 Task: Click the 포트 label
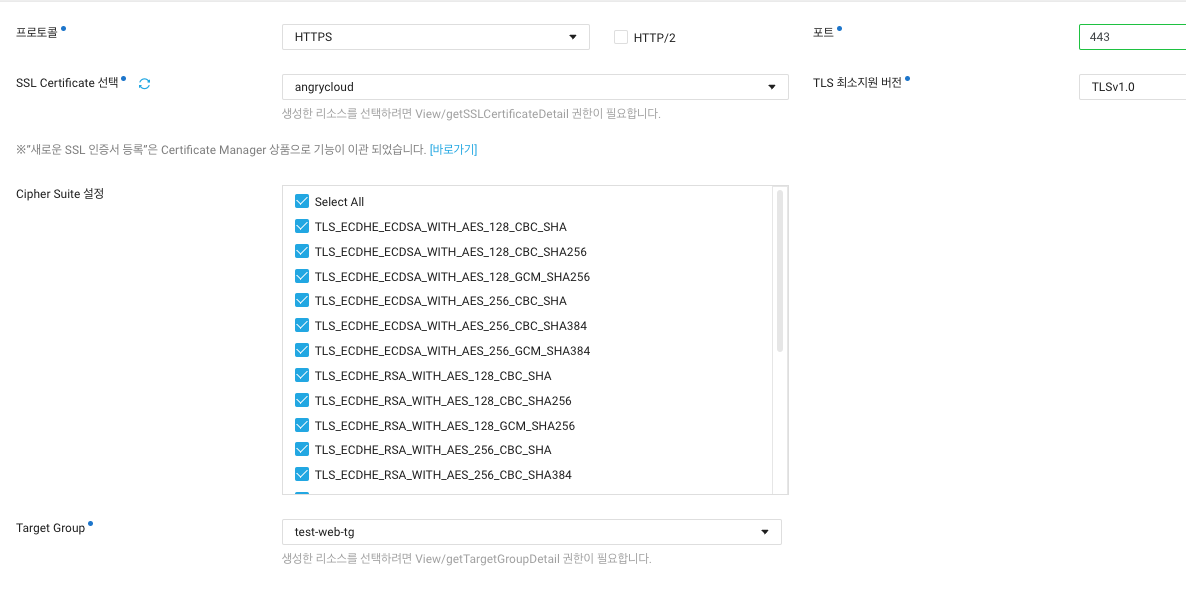824,33
